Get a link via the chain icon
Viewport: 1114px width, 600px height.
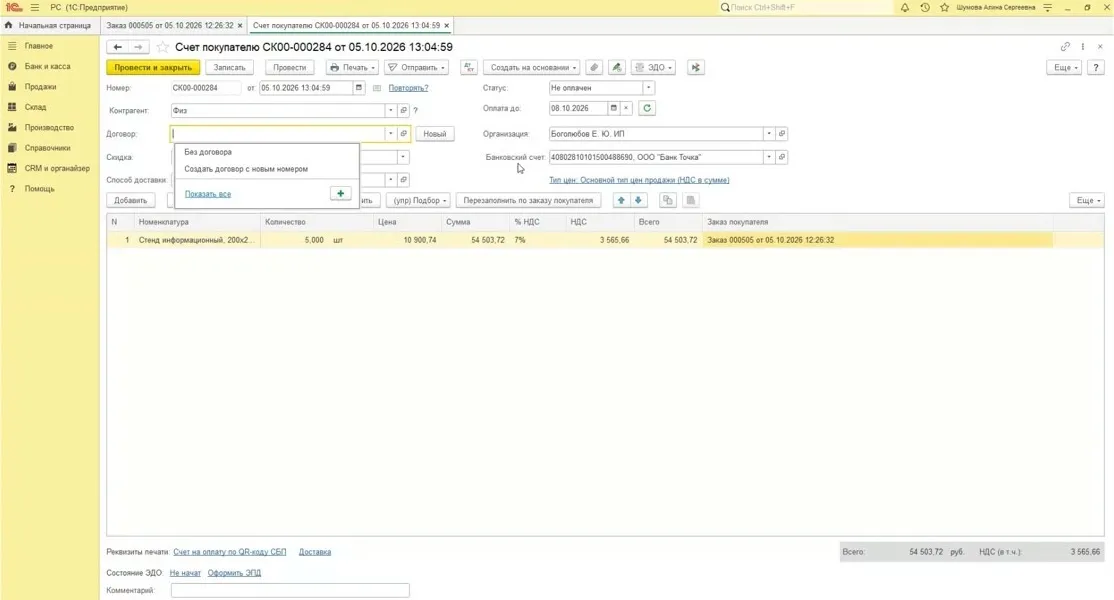coord(1065,47)
